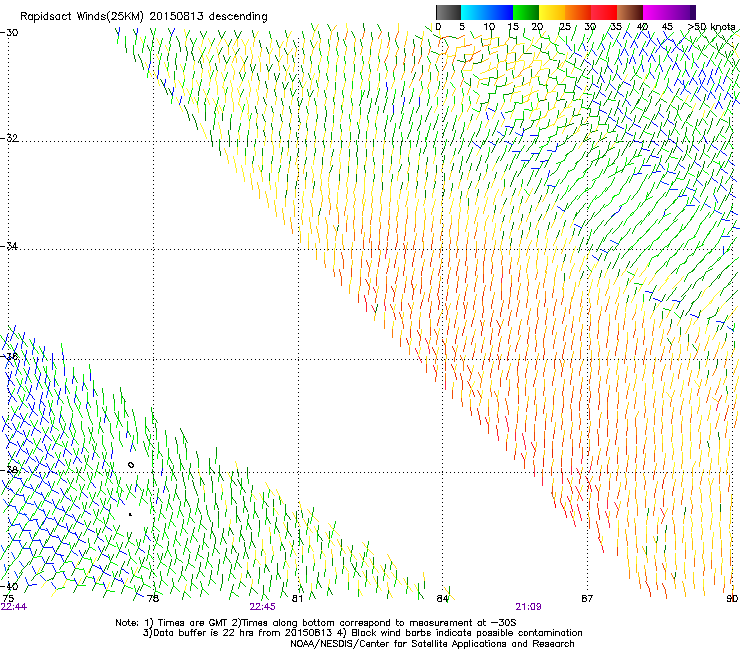Click the longitude axis label '81'
The image size is (740, 650).
[x=297, y=598]
